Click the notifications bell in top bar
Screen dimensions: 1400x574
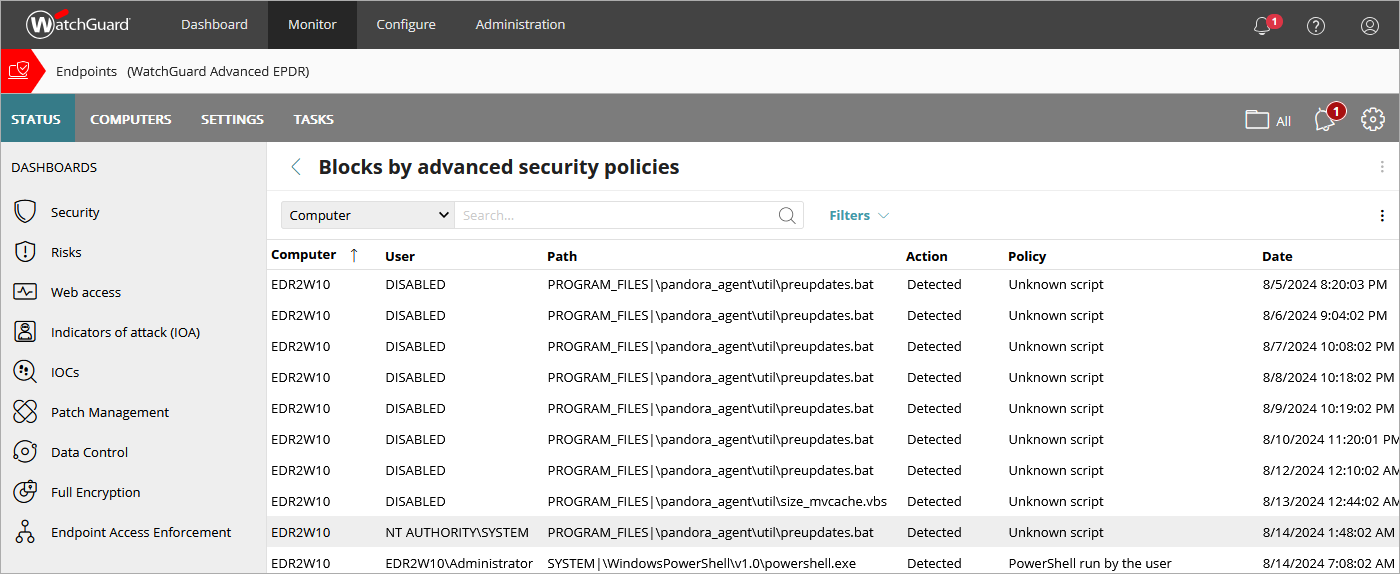tap(1263, 26)
